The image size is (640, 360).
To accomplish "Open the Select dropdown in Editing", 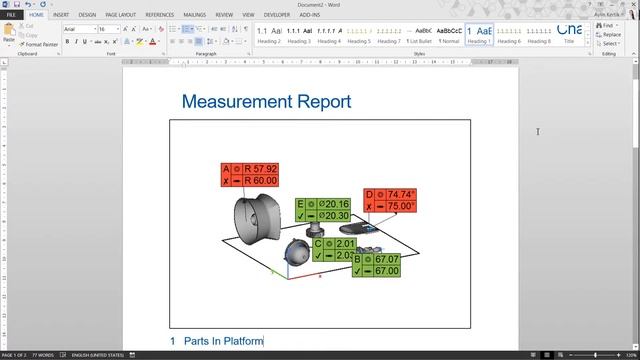I will (x=608, y=44).
